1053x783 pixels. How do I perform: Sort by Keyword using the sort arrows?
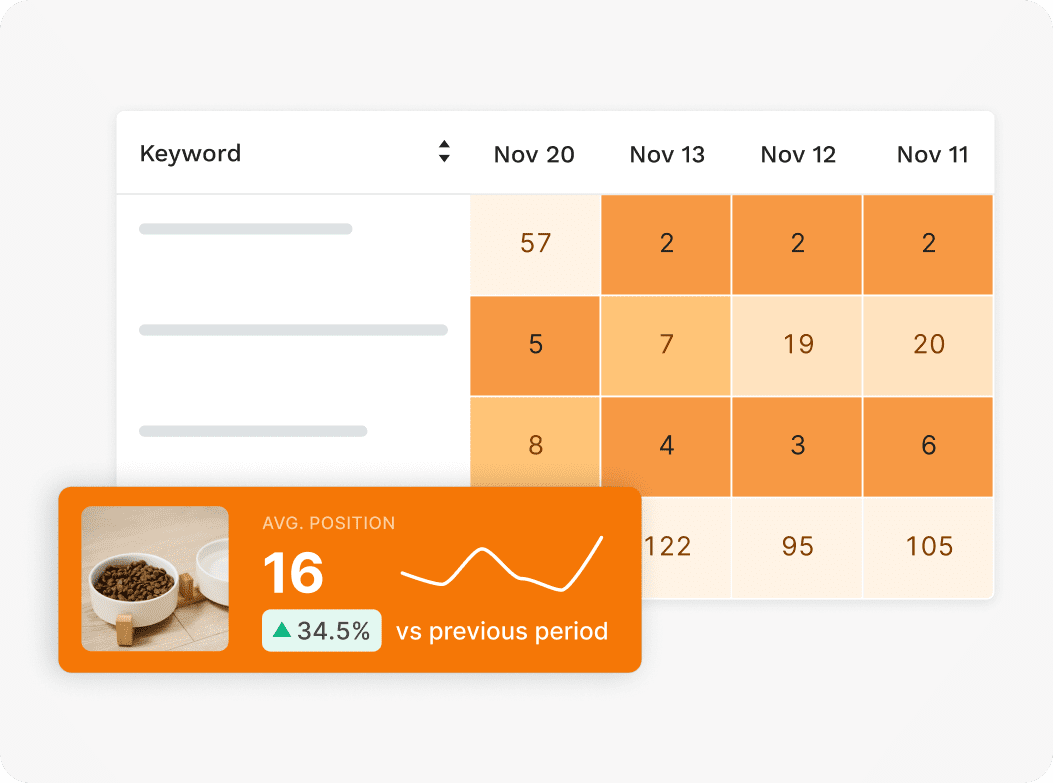click(444, 151)
